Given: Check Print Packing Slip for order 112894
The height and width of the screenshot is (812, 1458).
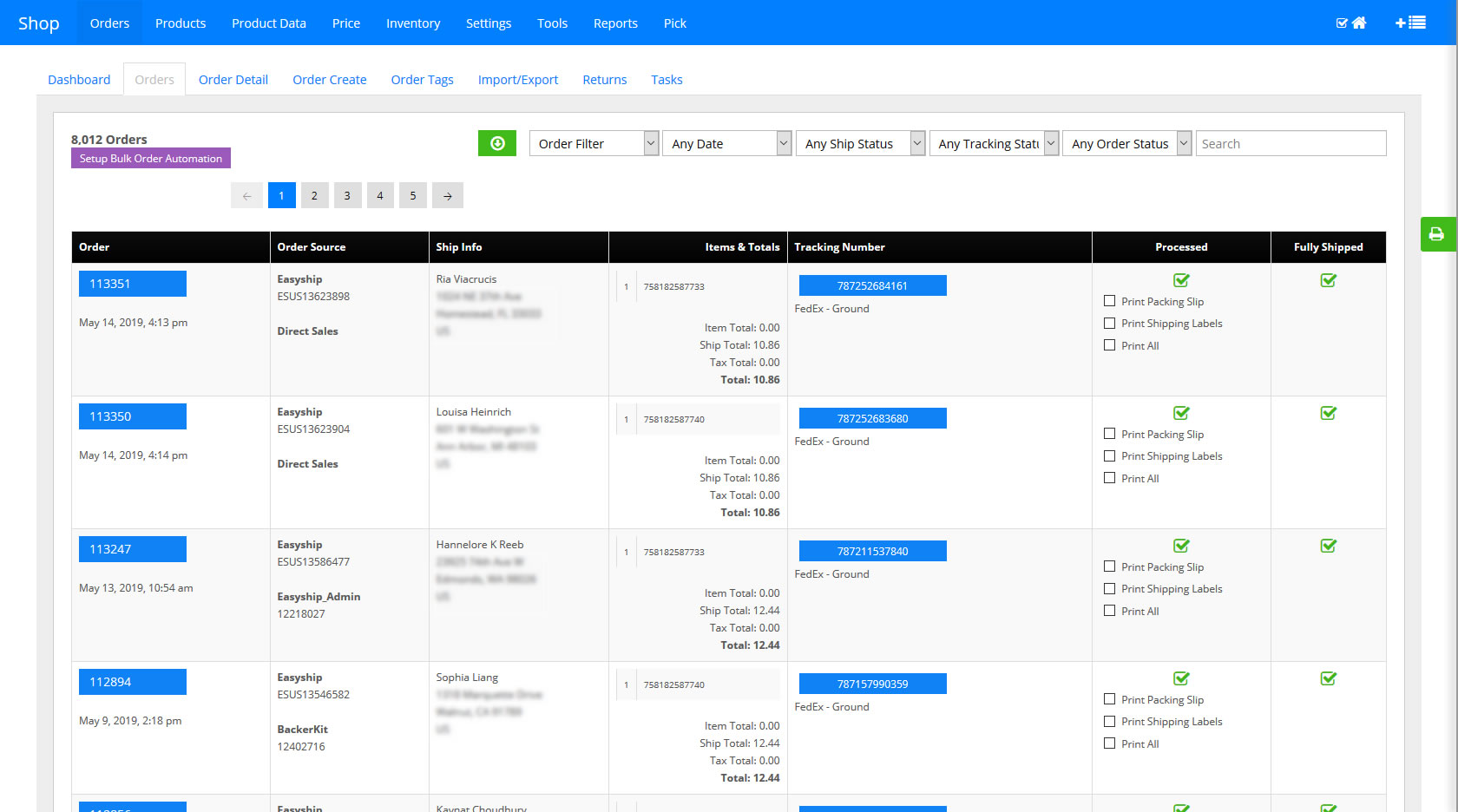Looking at the screenshot, I should (x=1109, y=699).
